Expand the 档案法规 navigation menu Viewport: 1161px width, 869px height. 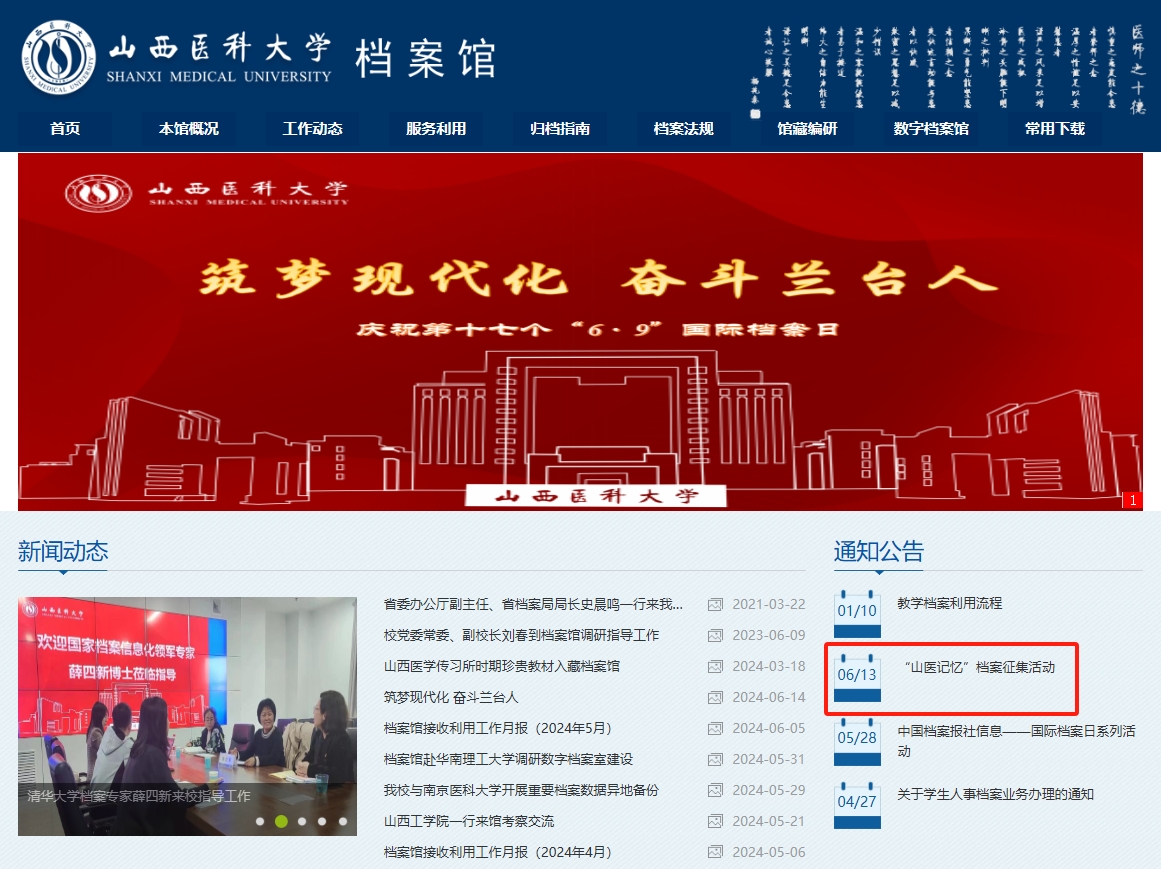pyautogui.click(x=684, y=128)
